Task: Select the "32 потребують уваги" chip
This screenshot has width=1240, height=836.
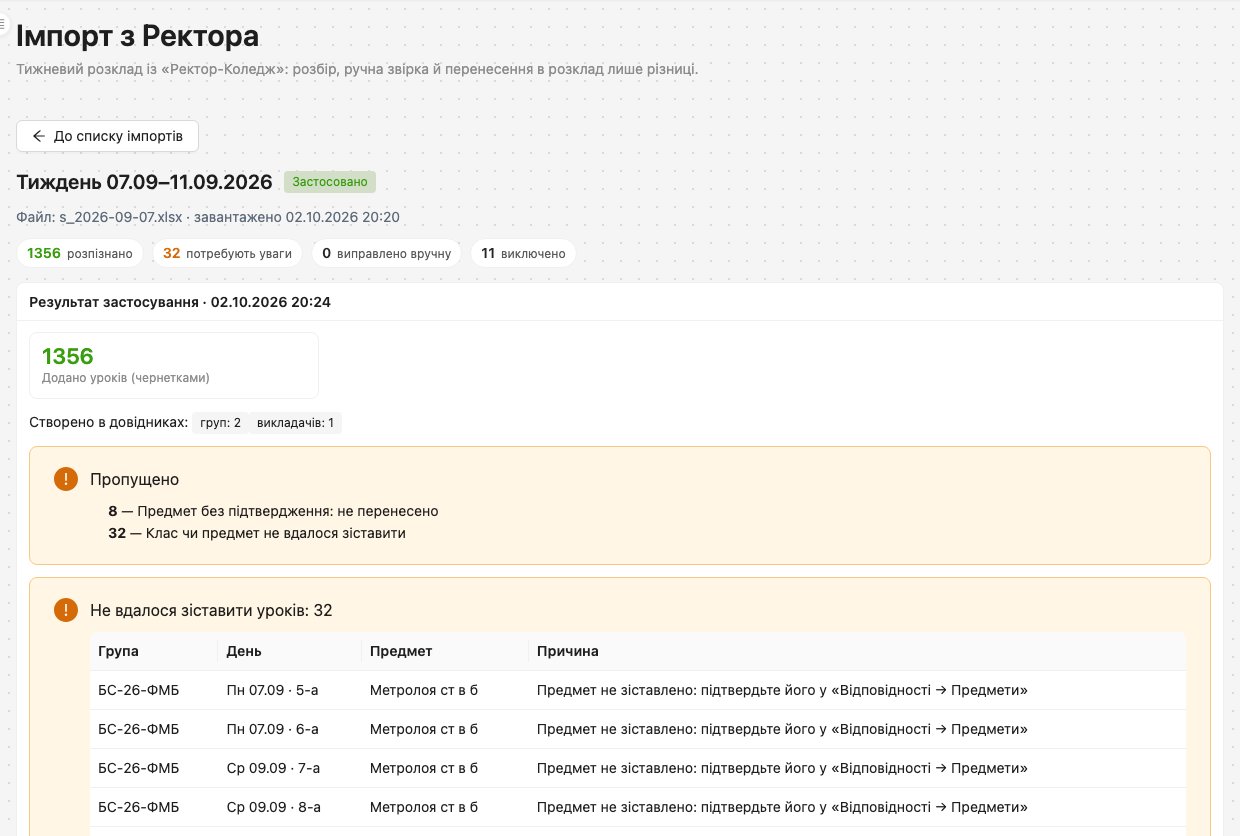Action: pyautogui.click(x=227, y=254)
